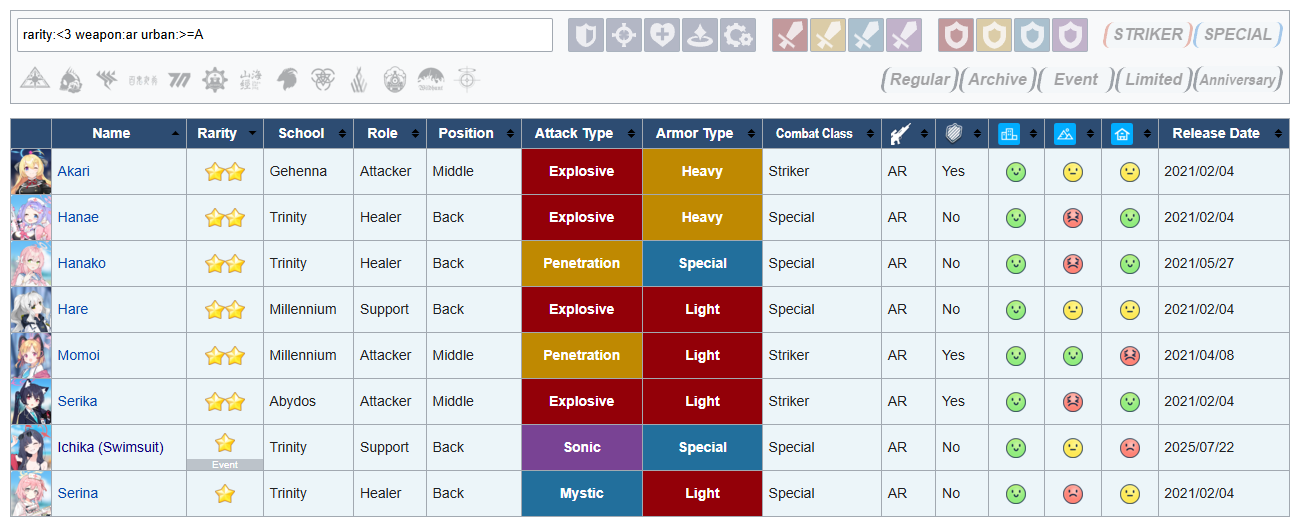Image resolution: width=1300 pixels, height=526 pixels.
Task: Open the Akari character link
Action: point(73,171)
